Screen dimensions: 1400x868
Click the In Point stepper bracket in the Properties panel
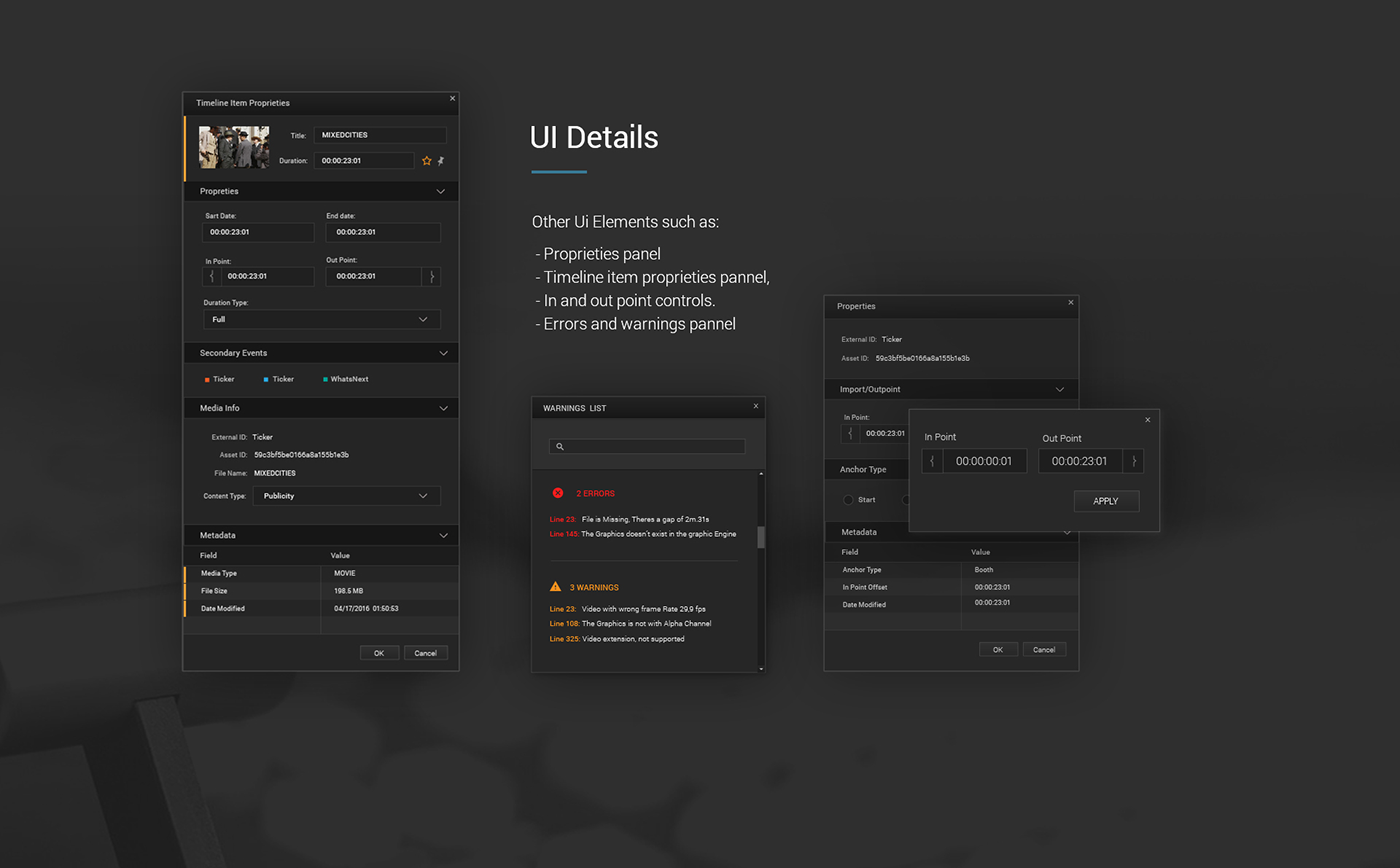[x=849, y=433]
